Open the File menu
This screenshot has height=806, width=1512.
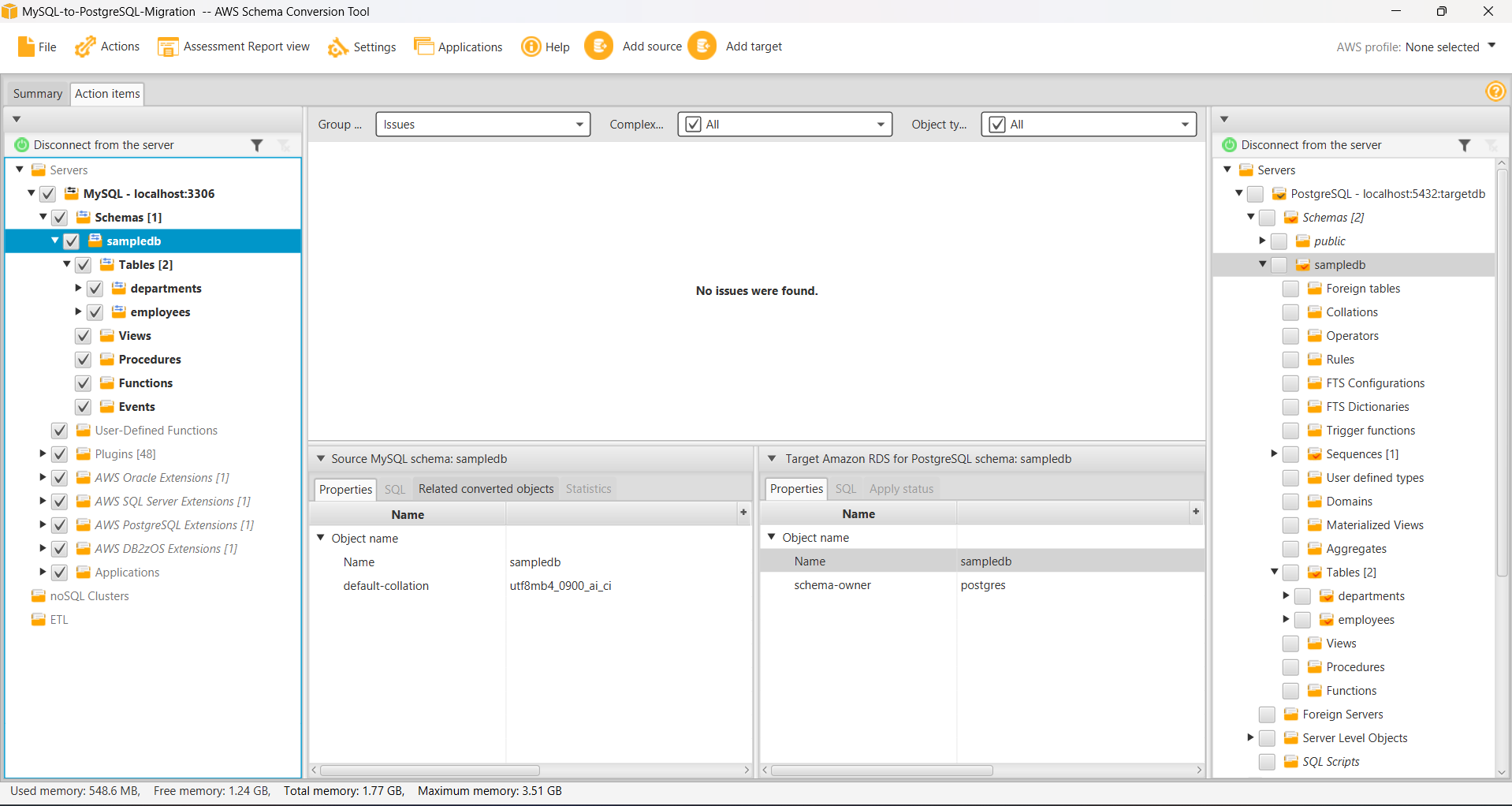pos(36,46)
